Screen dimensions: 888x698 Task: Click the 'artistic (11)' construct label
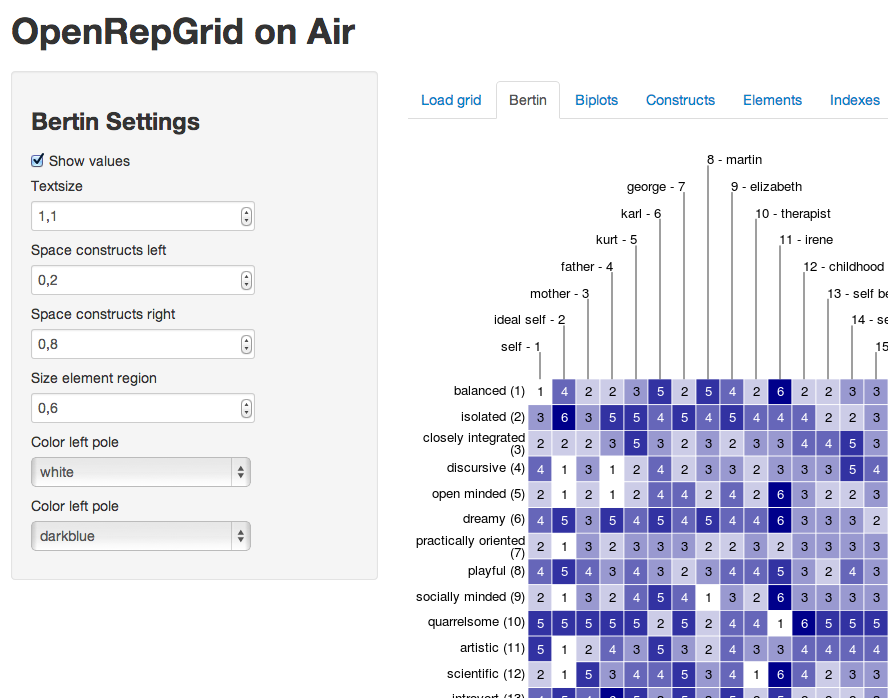click(492, 648)
